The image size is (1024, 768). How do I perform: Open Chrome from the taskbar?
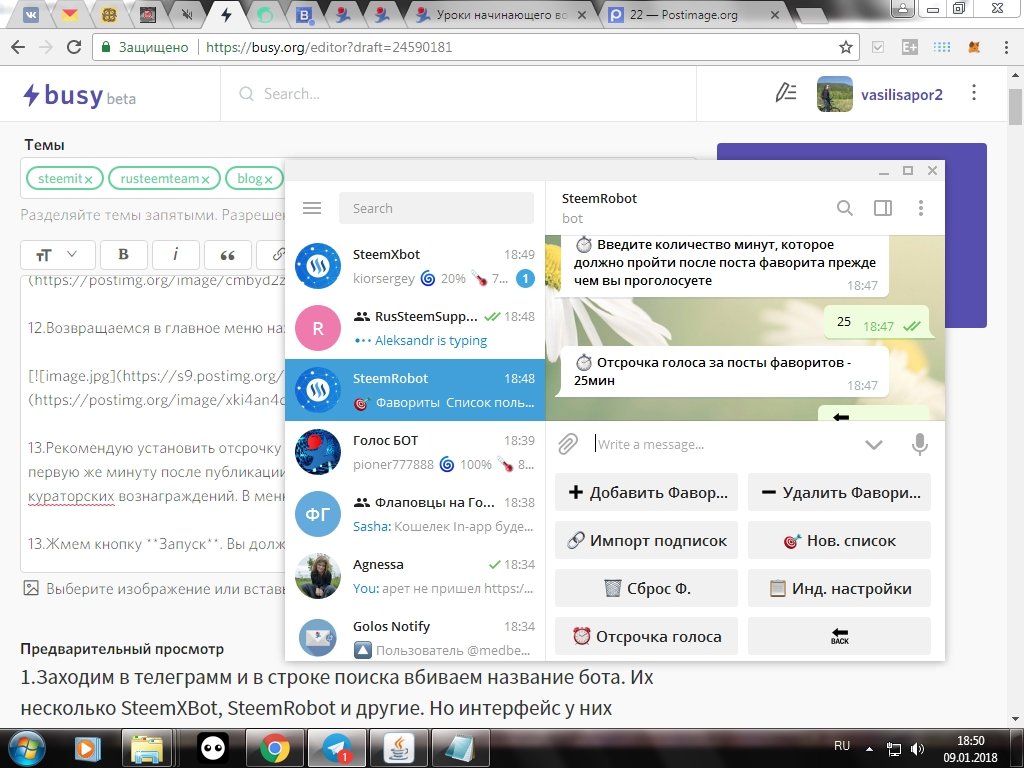click(275, 748)
